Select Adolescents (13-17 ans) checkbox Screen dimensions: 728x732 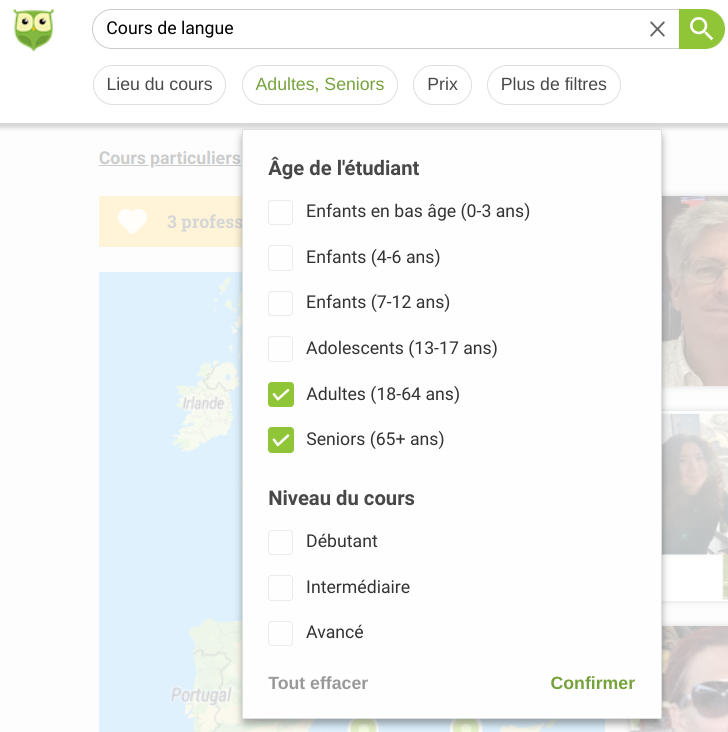(281, 349)
